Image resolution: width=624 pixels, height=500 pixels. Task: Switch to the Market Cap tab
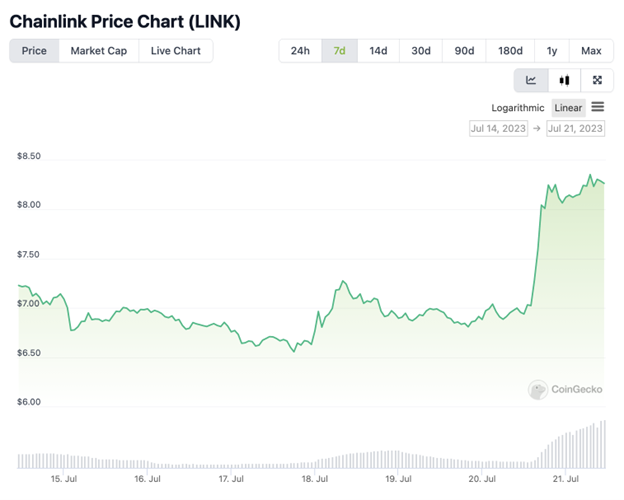pos(98,51)
